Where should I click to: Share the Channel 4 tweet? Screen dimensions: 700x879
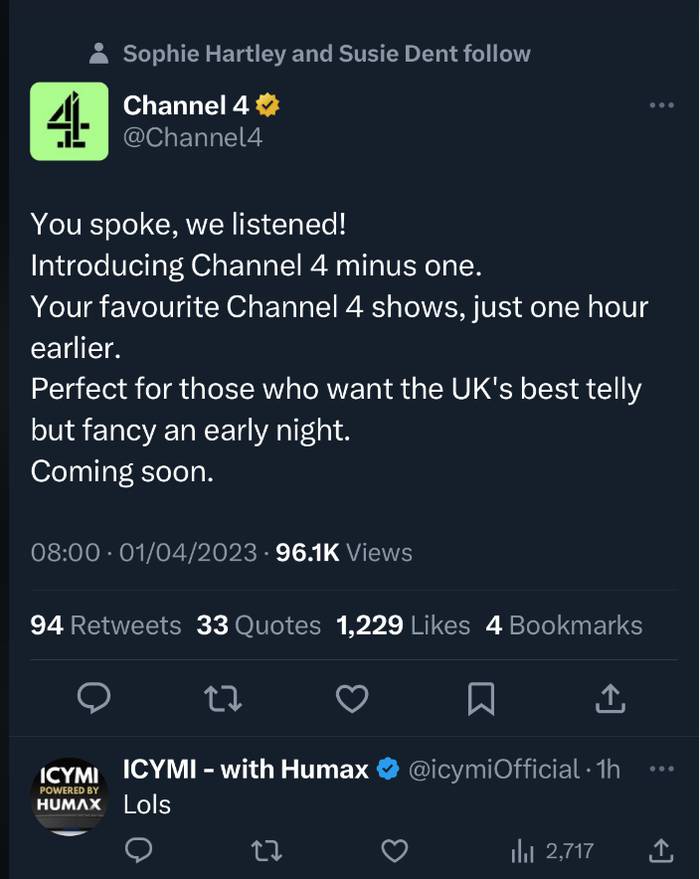click(x=611, y=699)
